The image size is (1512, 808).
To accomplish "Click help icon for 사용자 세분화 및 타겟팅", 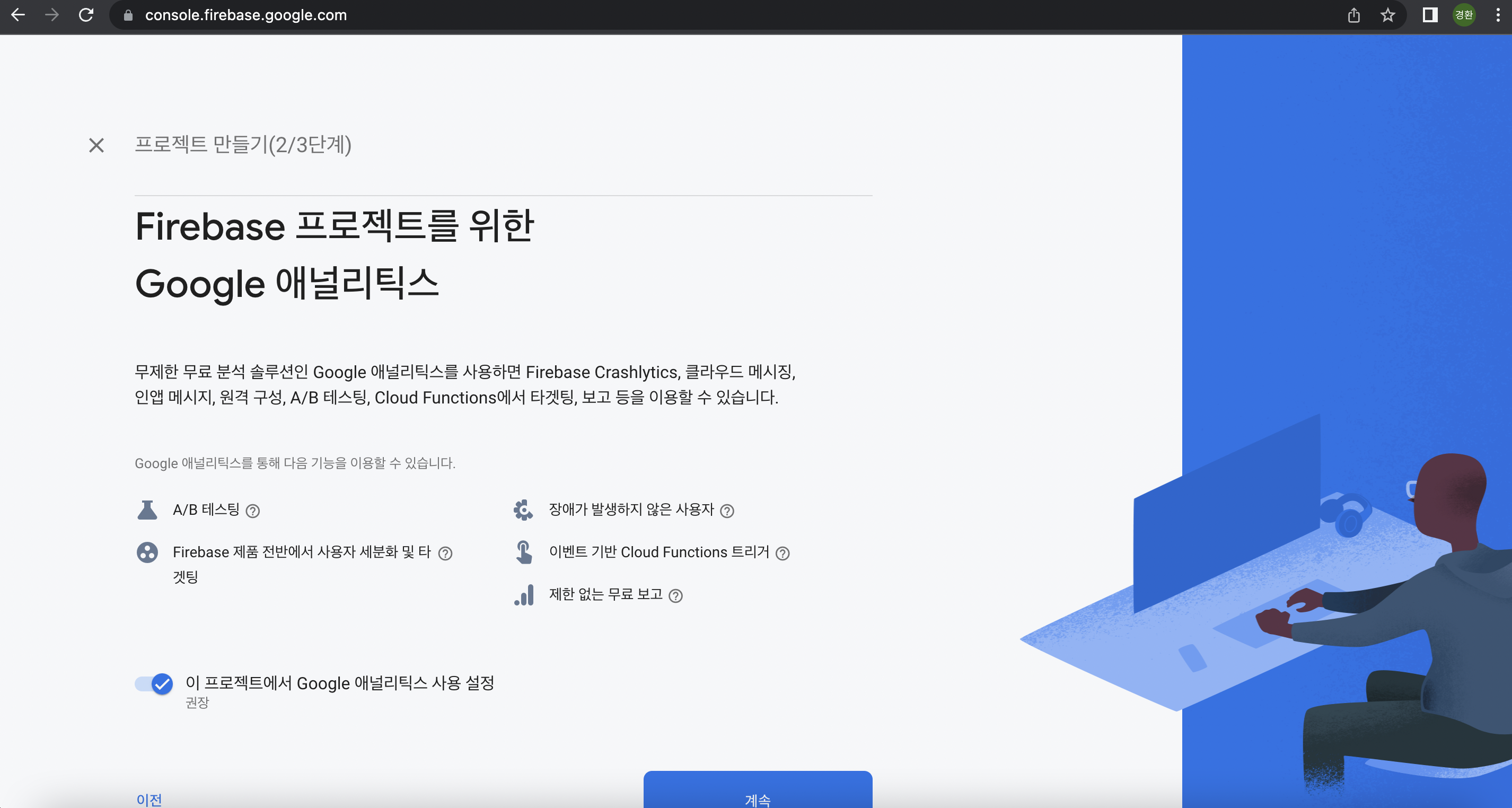I will point(445,554).
